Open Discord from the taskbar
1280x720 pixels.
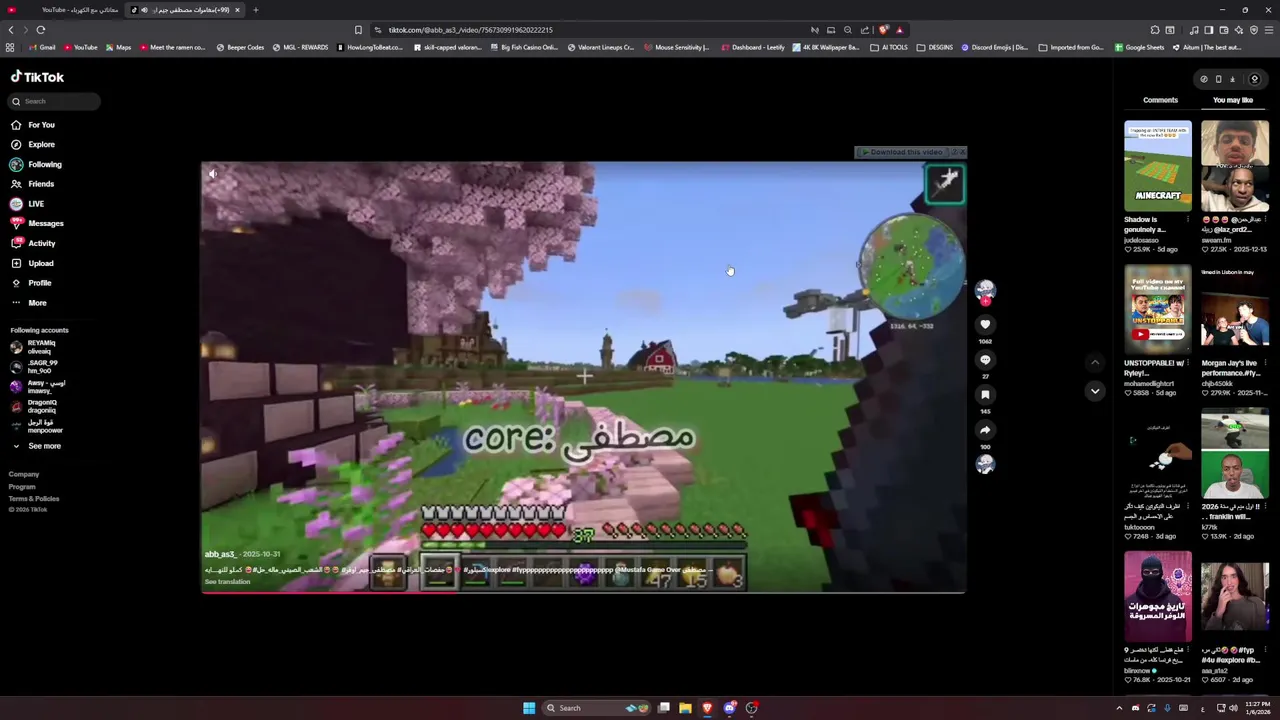(x=730, y=708)
